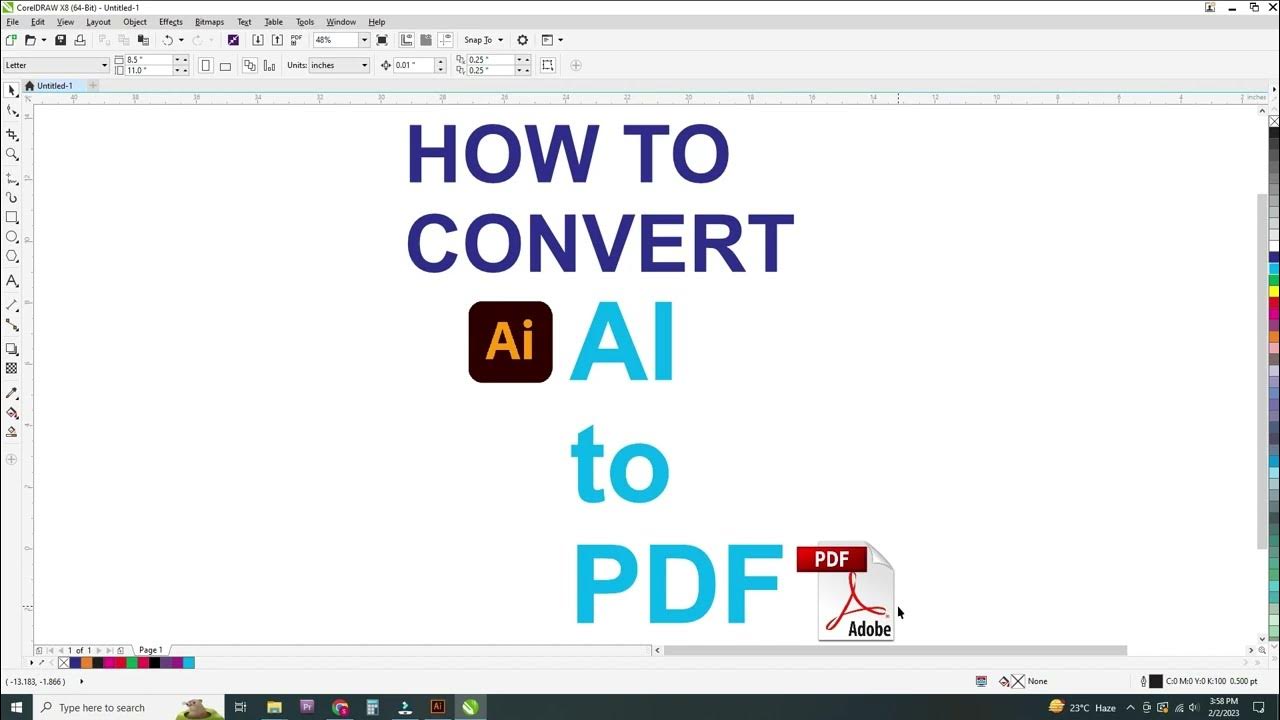The image size is (1280, 720).
Task: Select the Page 1 tab
Action: (150, 650)
